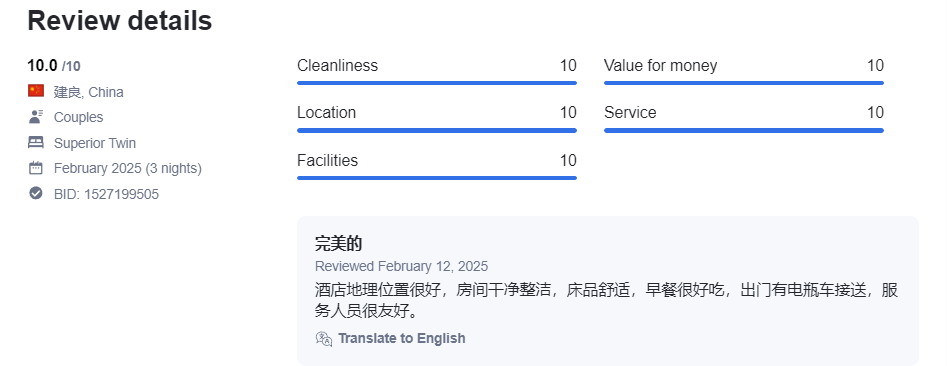947x366 pixels.
Task: Click the Superior Twin room type text
Action: coord(95,143)
